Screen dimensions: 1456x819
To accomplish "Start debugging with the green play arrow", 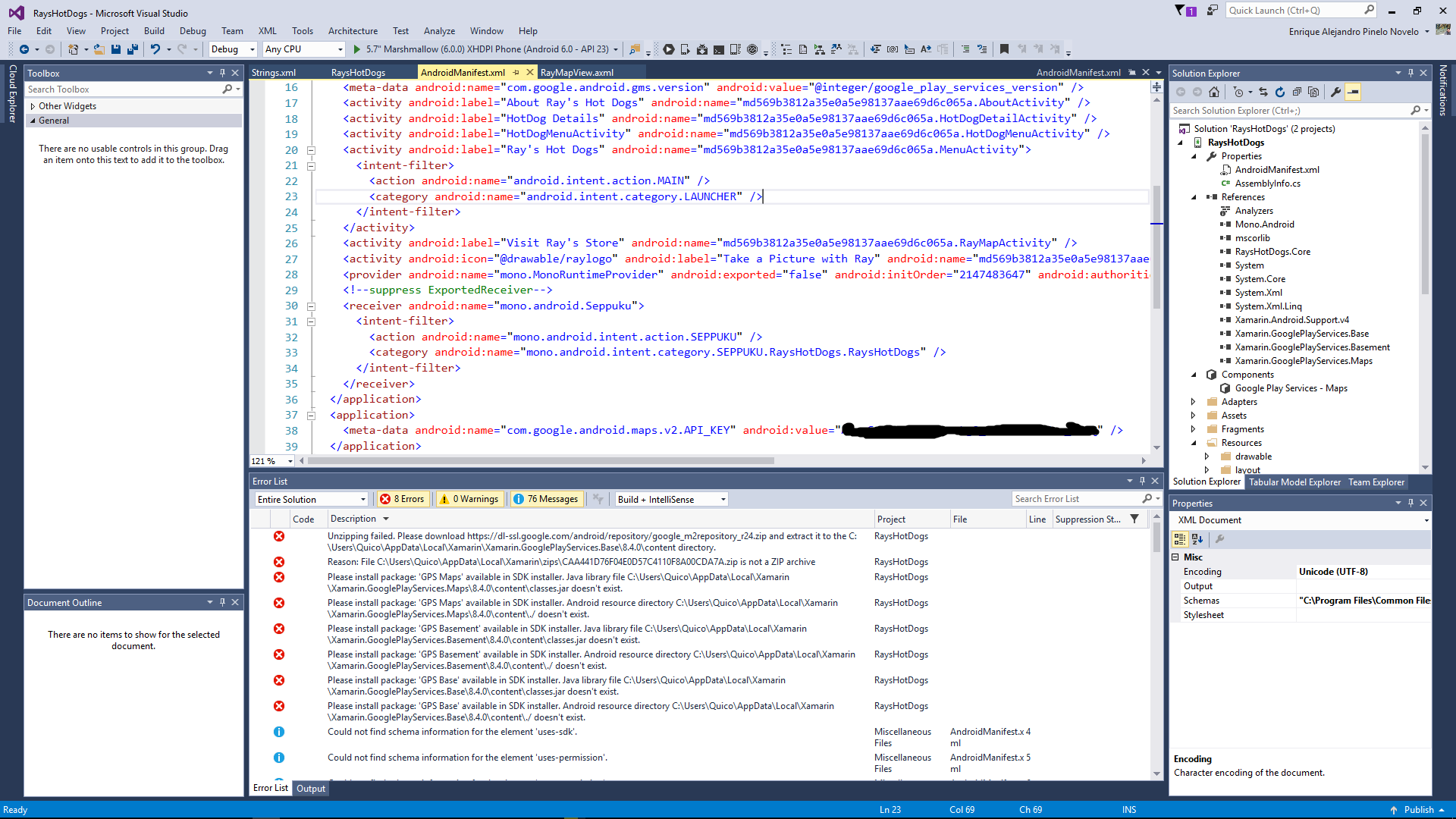I will (357, 49).
